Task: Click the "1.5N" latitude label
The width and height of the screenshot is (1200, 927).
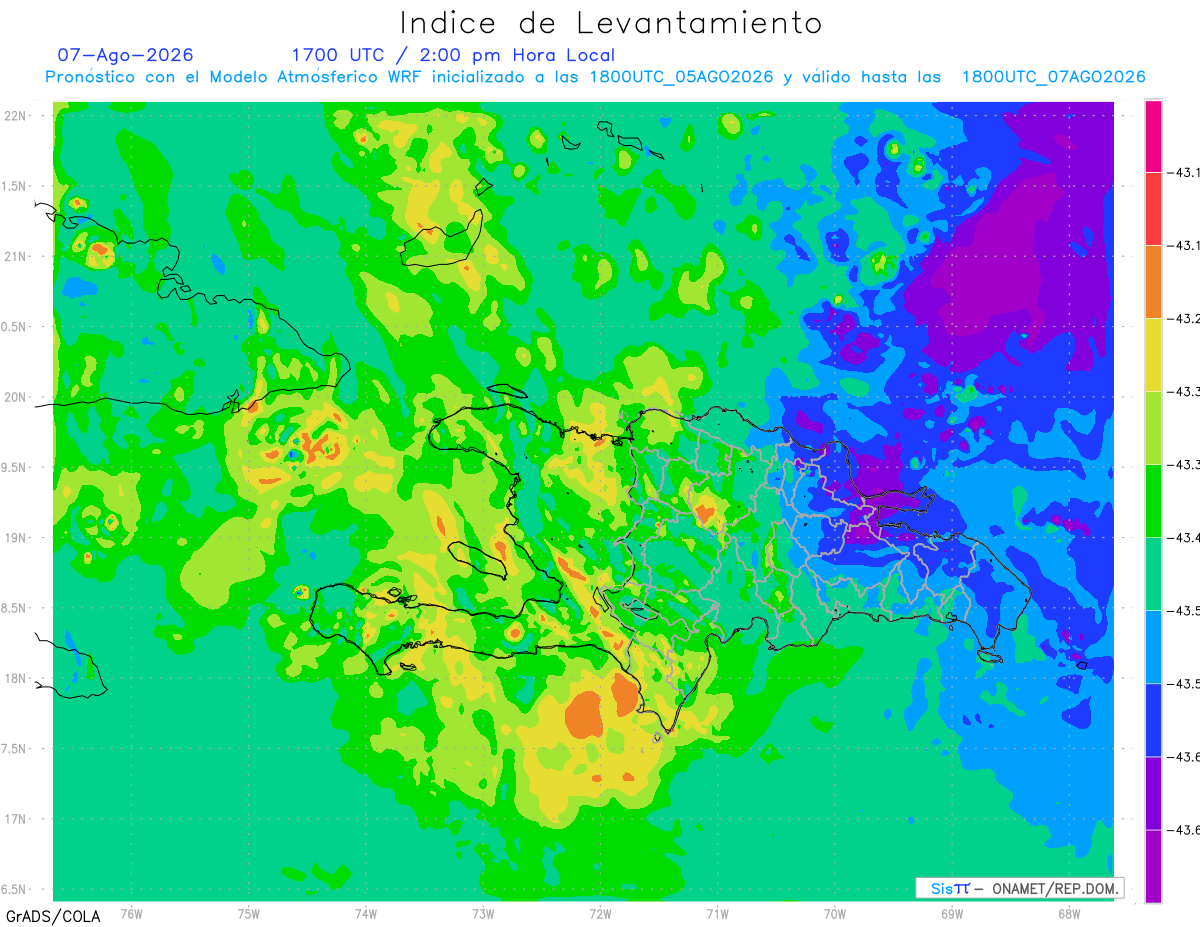Action: tap(15, 186)
